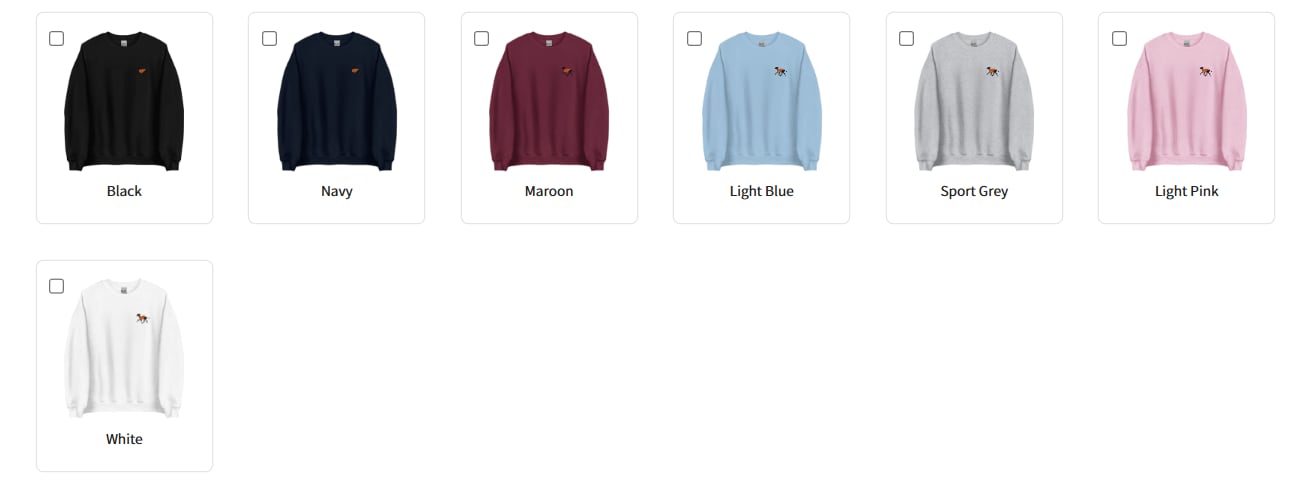Tick the Navy sweatshirt checkbox

click(x=269, y=38)
